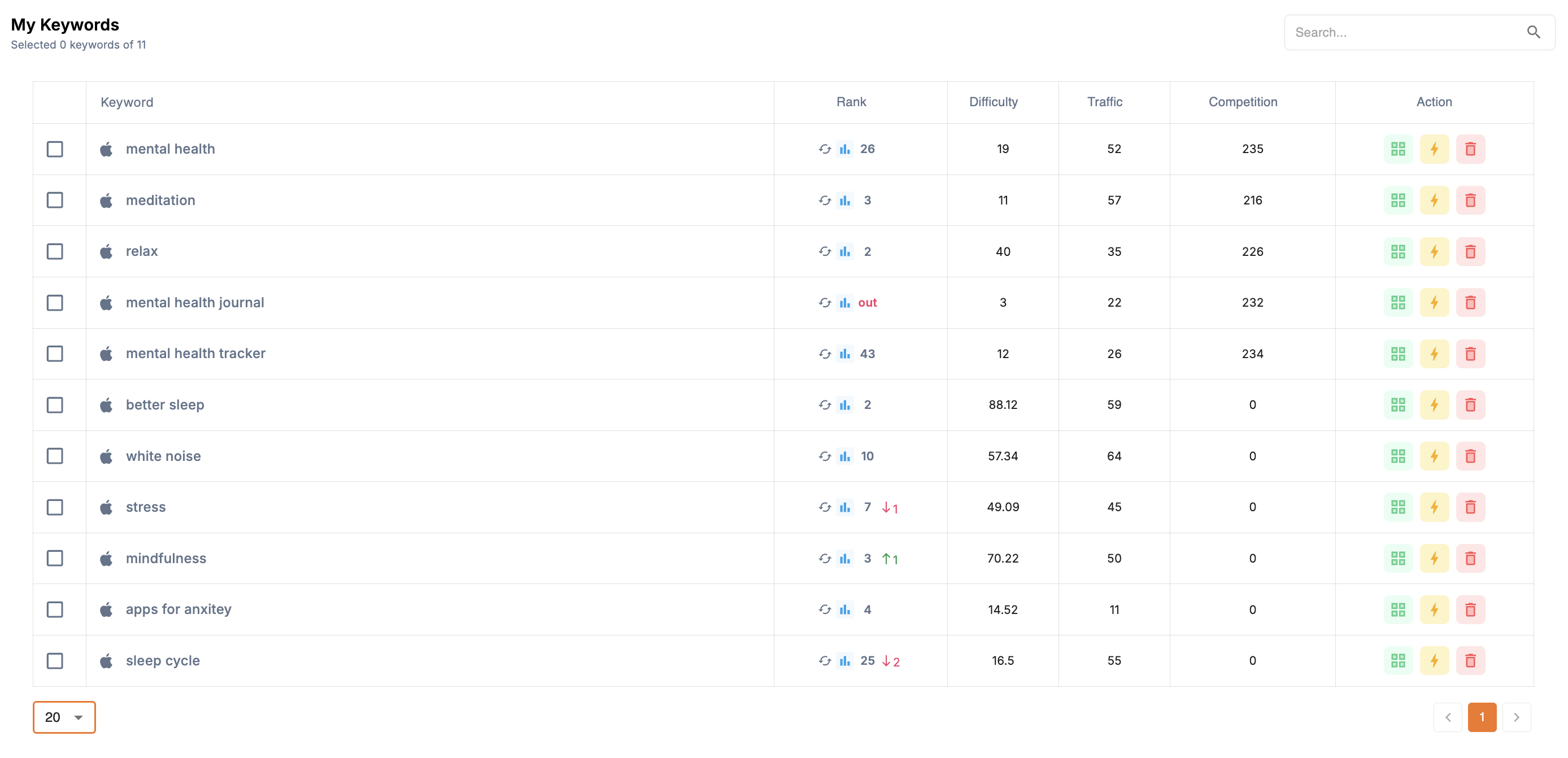This screenshot has height=758, width=1568.
Task: Go to the previous page arrow
Action: (1448, 717)
